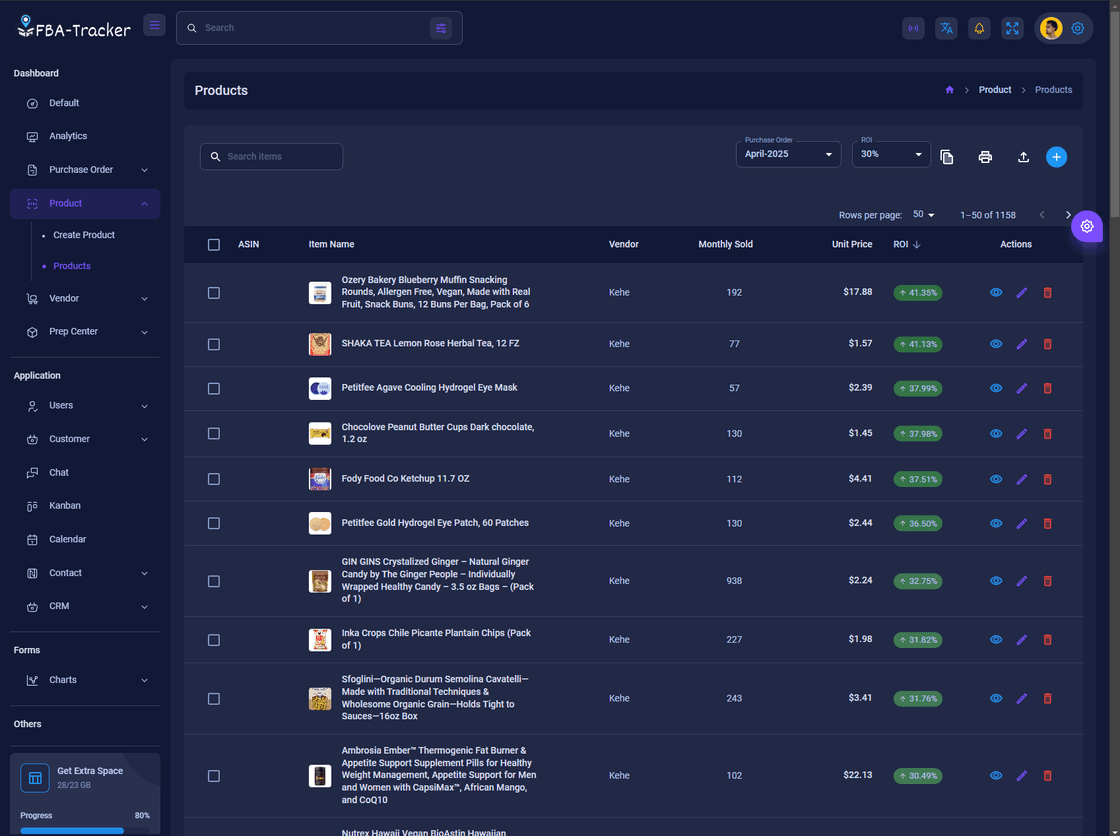Go to the home breadcrumb icon
This screenshot has width=1120, height=836.
pyautogui.click(x=949, y=90)
